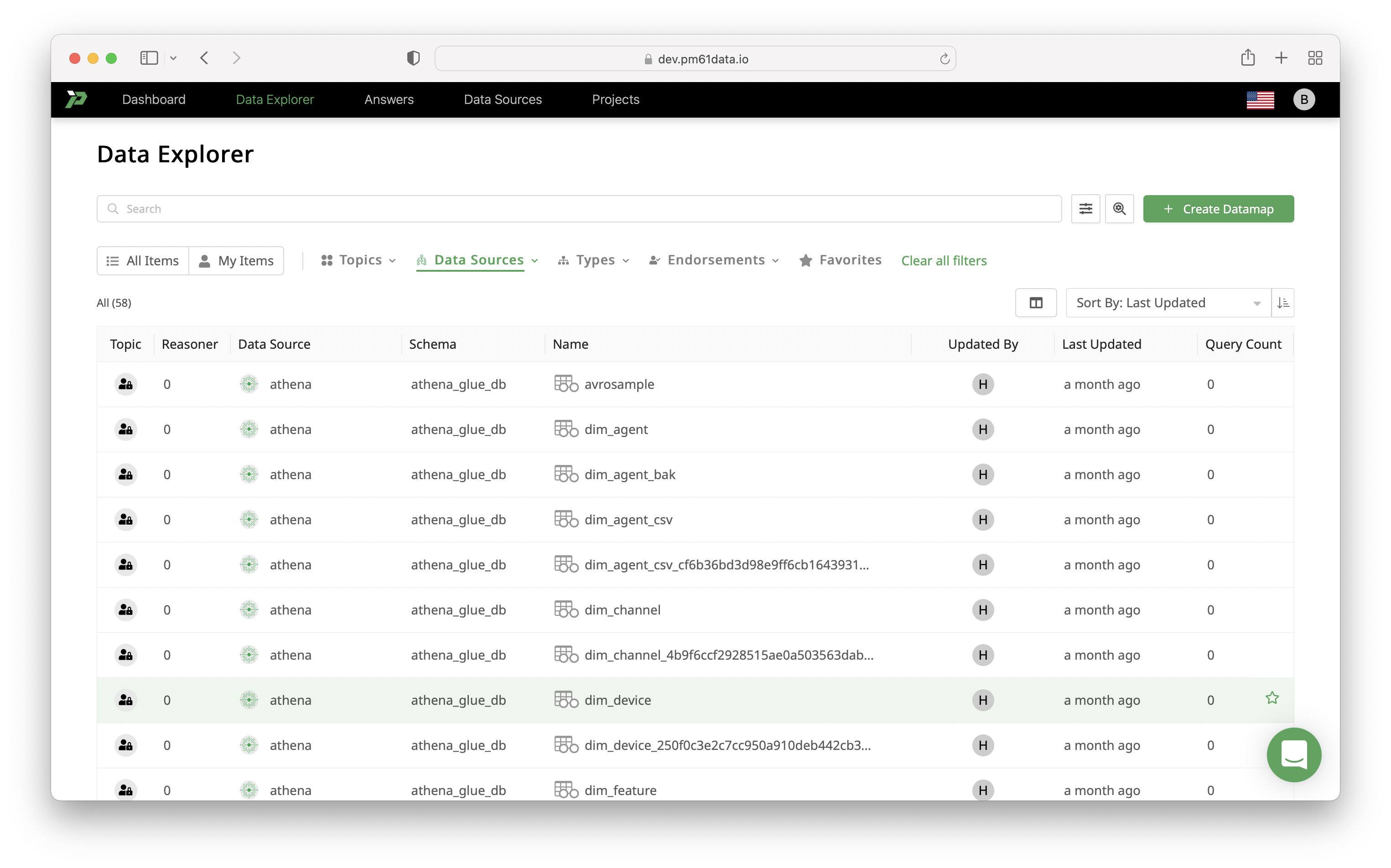
Task: Expand the Types filter dropdown
Action: (593, 260)
